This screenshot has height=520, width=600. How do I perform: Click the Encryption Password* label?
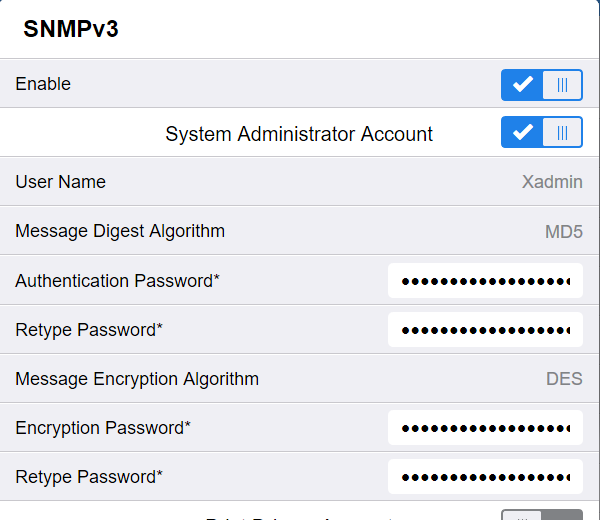click(x=103, y=428)
